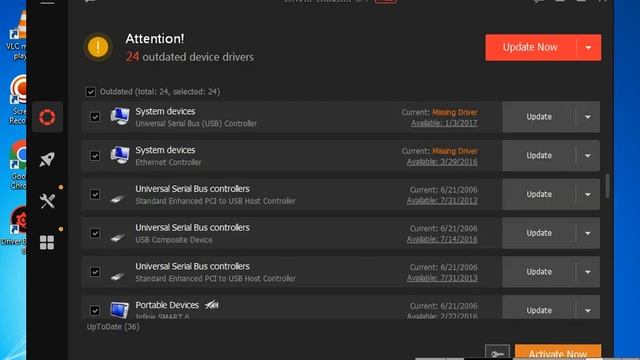640x360 pixels.
Task: Click the yellow attention warning icon
Action: 98,47
